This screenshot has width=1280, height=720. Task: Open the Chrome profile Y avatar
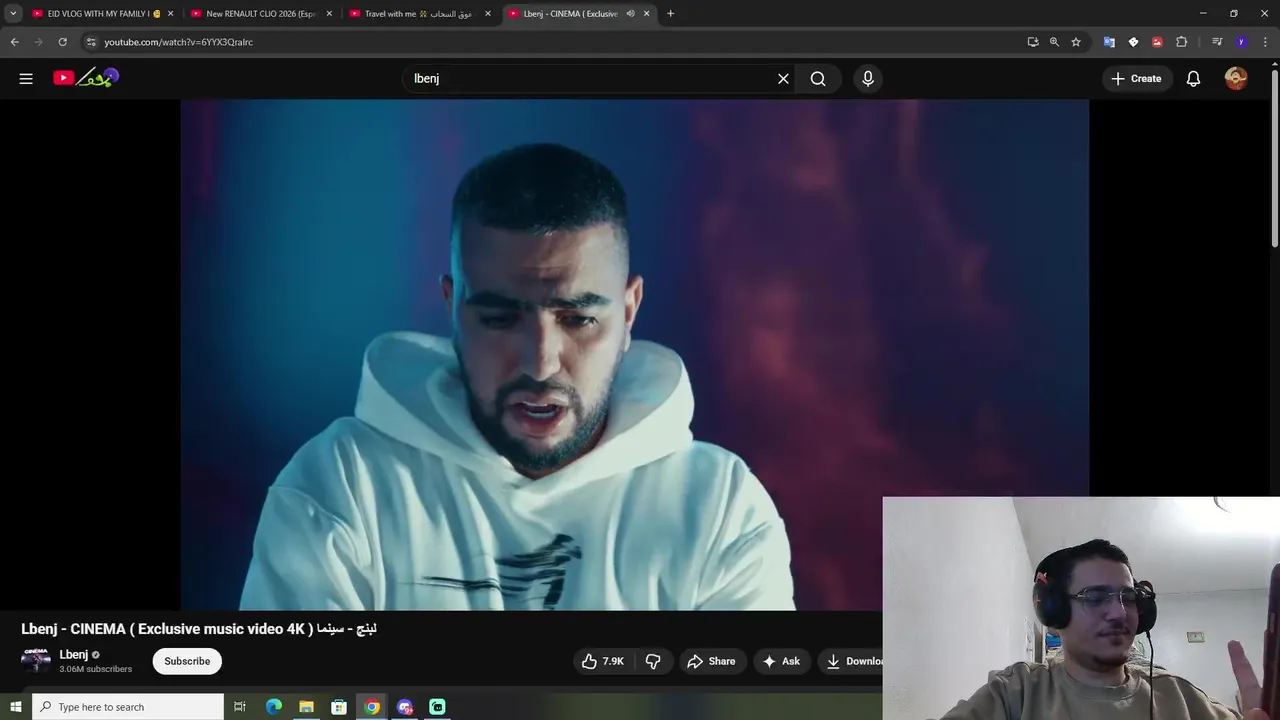point(1241,42)
